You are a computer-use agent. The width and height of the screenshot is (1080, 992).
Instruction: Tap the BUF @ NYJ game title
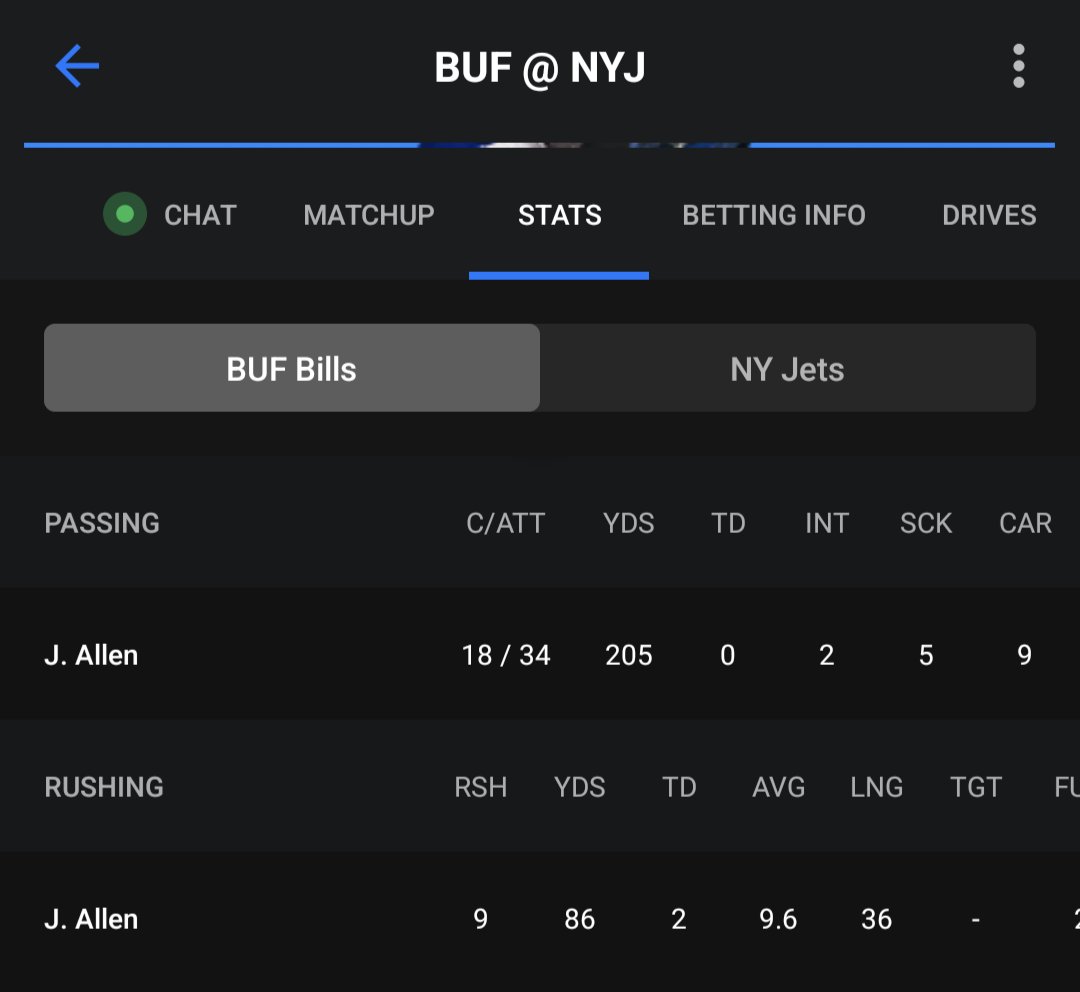[x=540, y=68]
